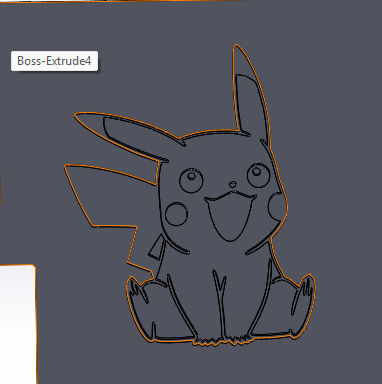Select the small highlight circle inside right eye

257,171
